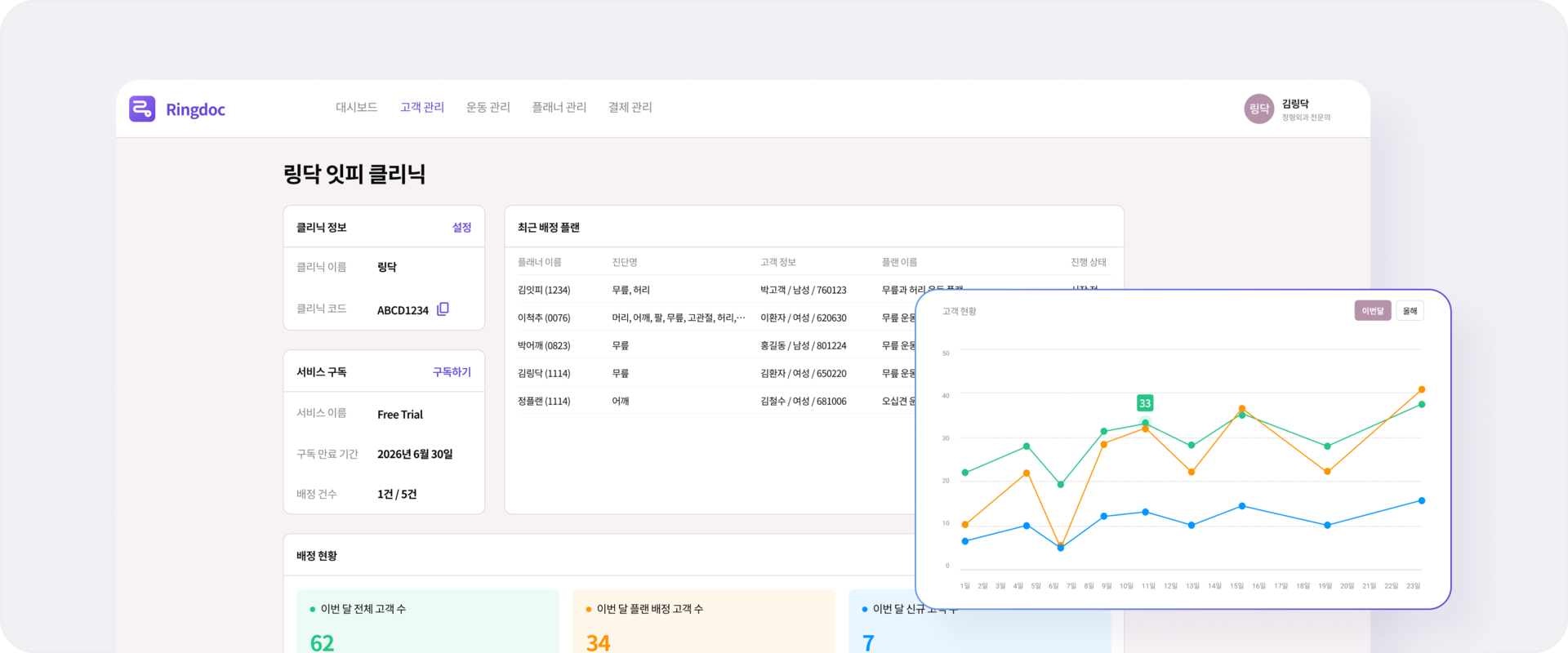Open the 결제 관리 menu
The height and width of the screenshot is (653, 1568).
tap(630, 108)
